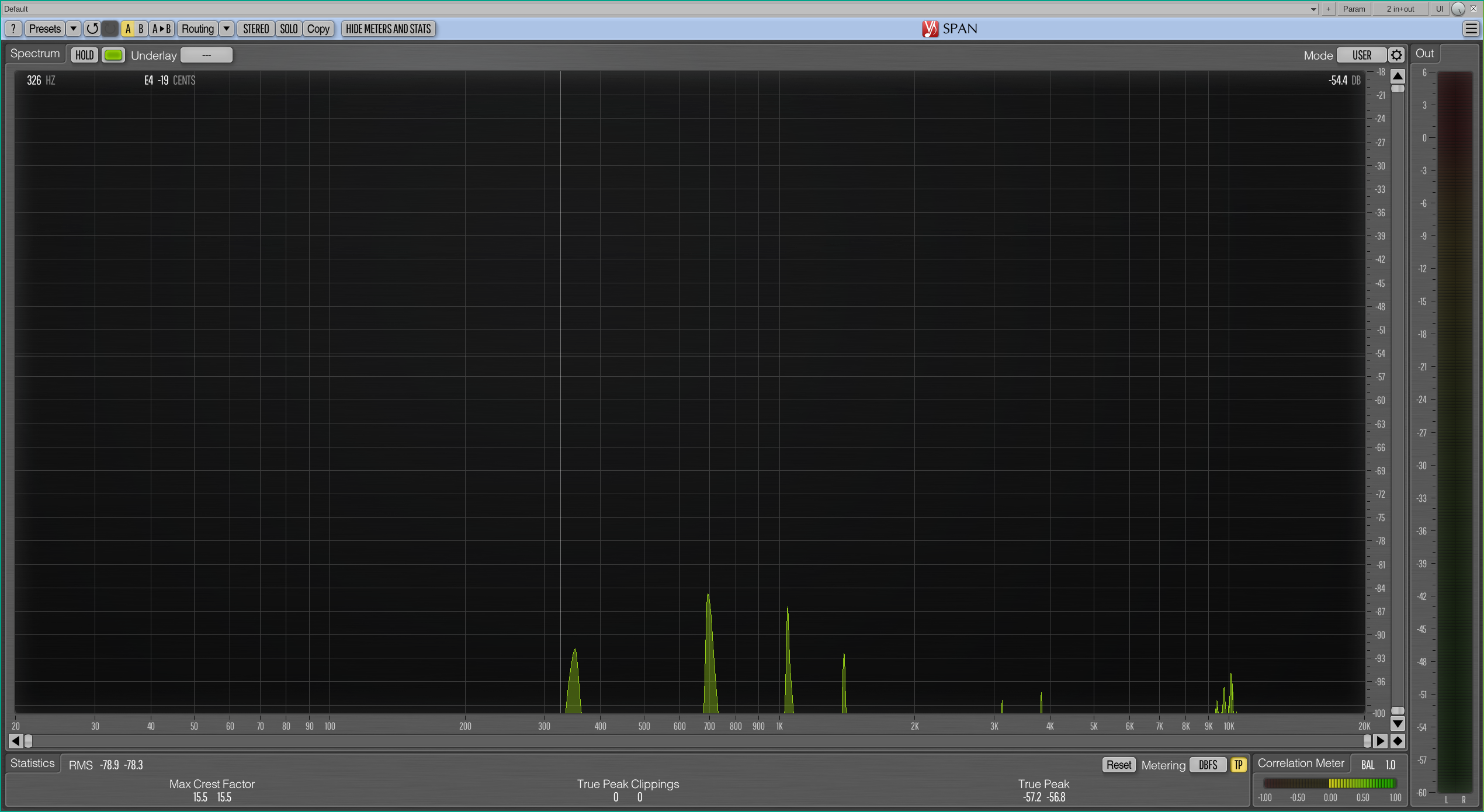This screenshot has width=1484, height=812.
Task: Toggle the HOLD spectrum button
Action: pyautogui.click(x=84, y=55)
